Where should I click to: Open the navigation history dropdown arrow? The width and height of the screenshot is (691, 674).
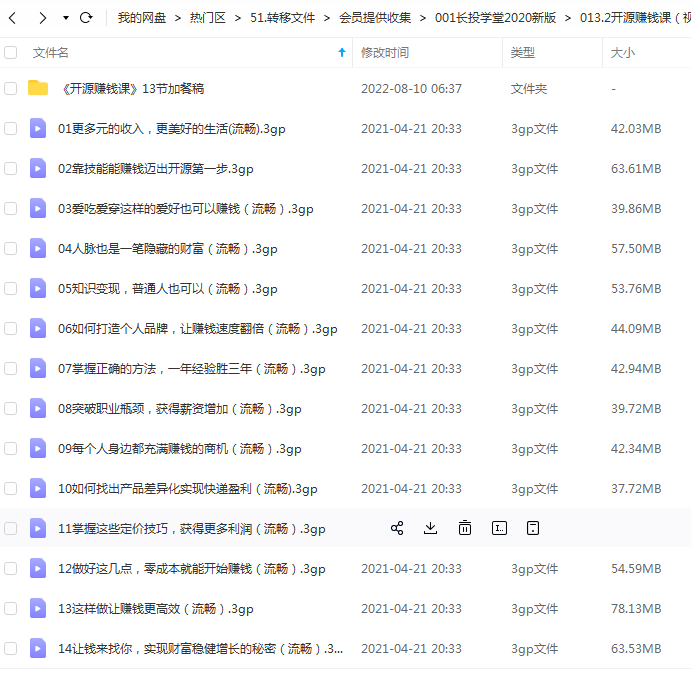click(x=66, y=18)
